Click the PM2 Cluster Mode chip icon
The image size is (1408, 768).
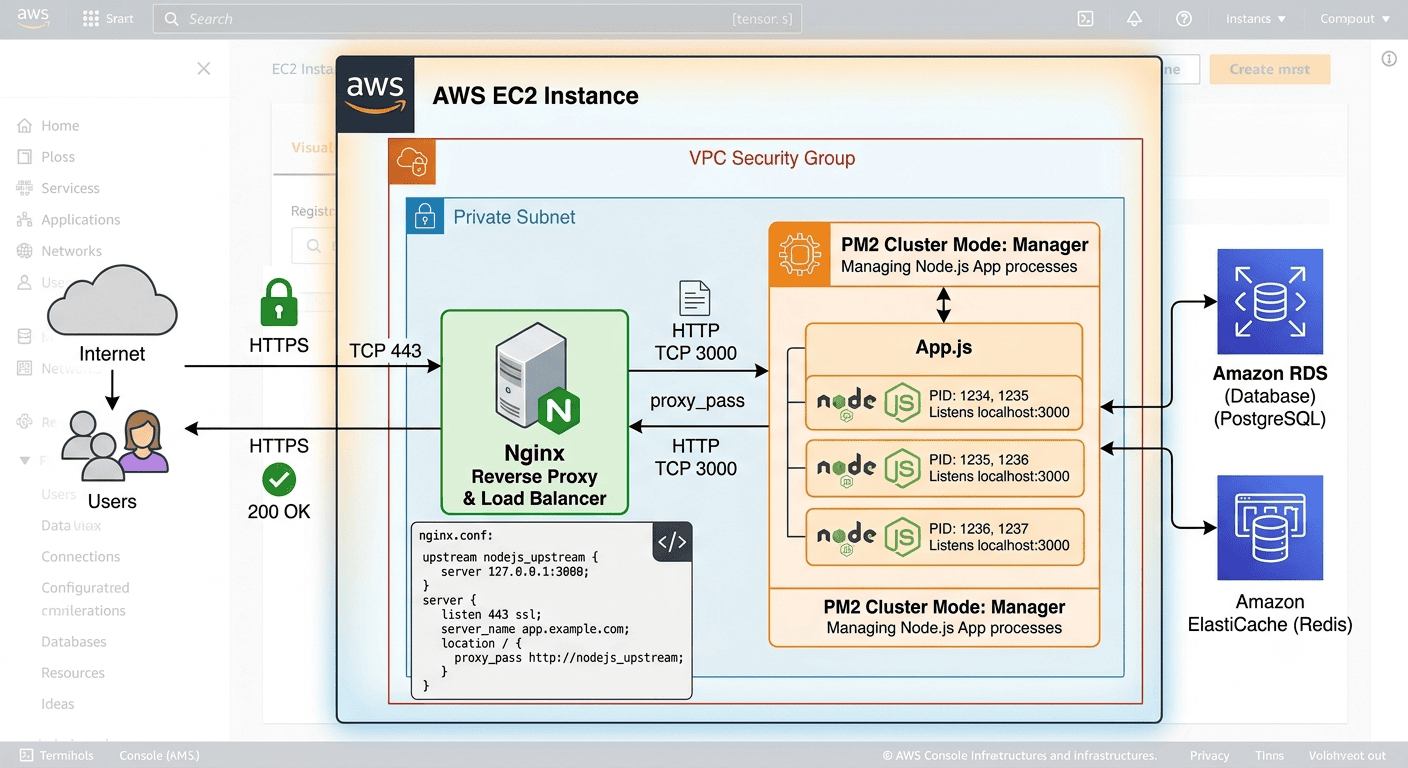(799, 255)
